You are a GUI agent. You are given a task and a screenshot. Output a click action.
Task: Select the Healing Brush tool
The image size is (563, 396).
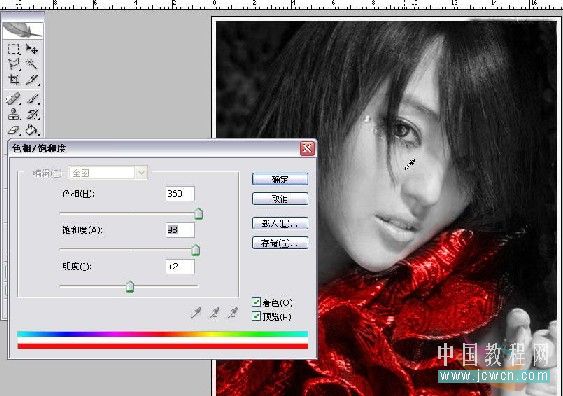tap(14, 99)
